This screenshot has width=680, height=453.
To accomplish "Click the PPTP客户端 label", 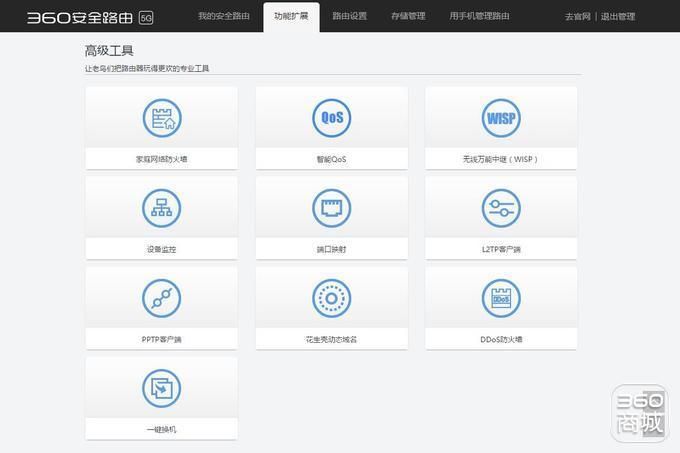I will [162, 339].
